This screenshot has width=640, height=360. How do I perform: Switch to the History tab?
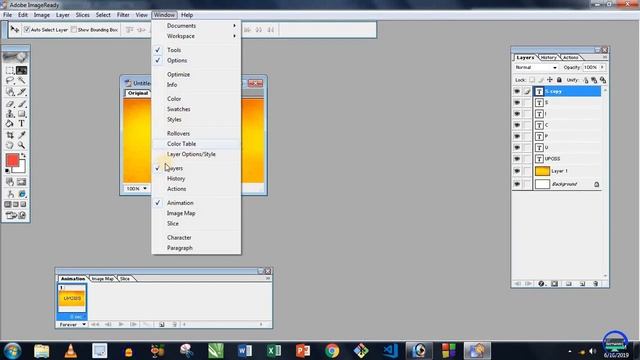click(x=548, y=58)
